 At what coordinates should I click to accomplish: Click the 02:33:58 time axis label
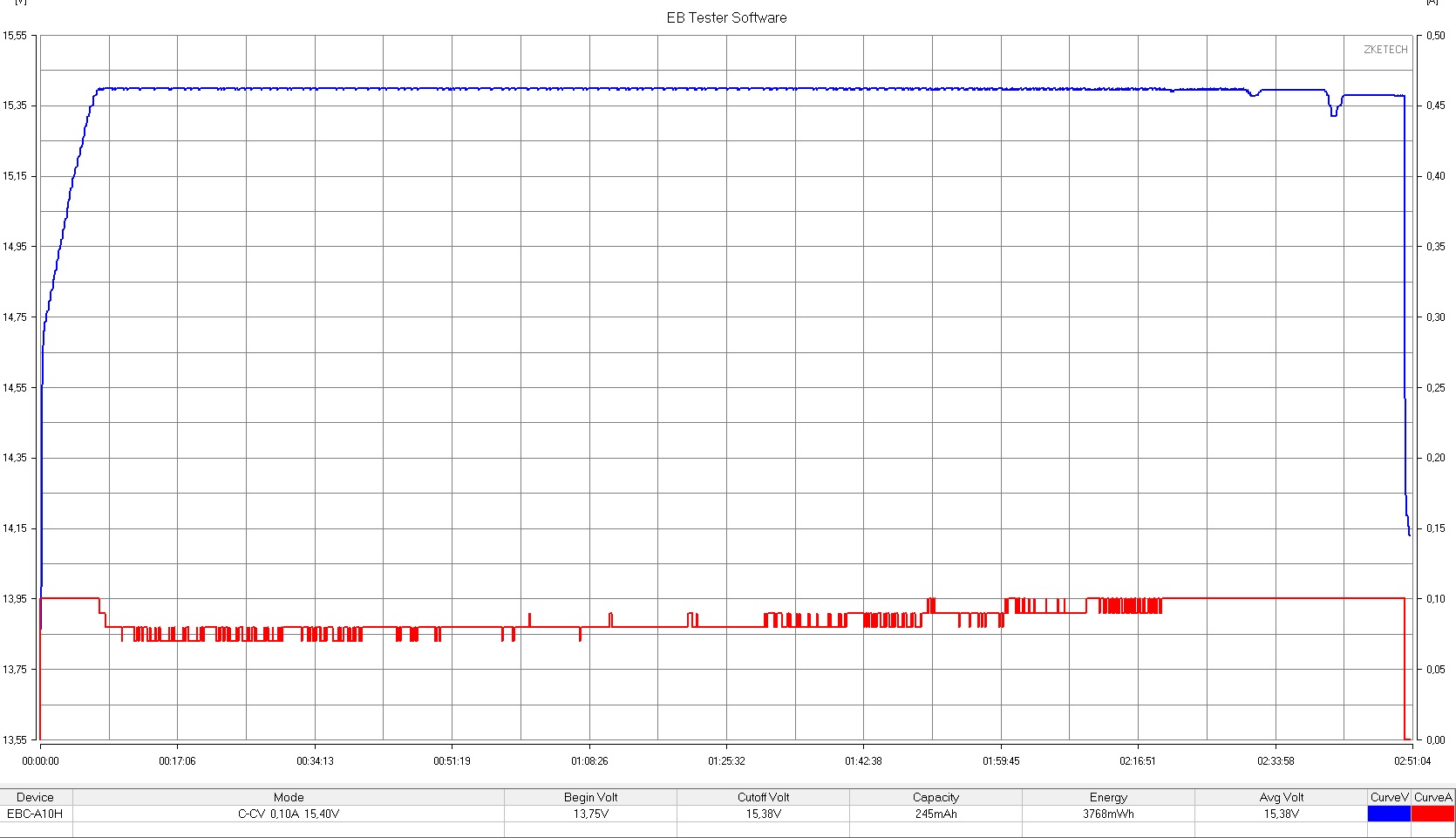[x=1276, y=760]
